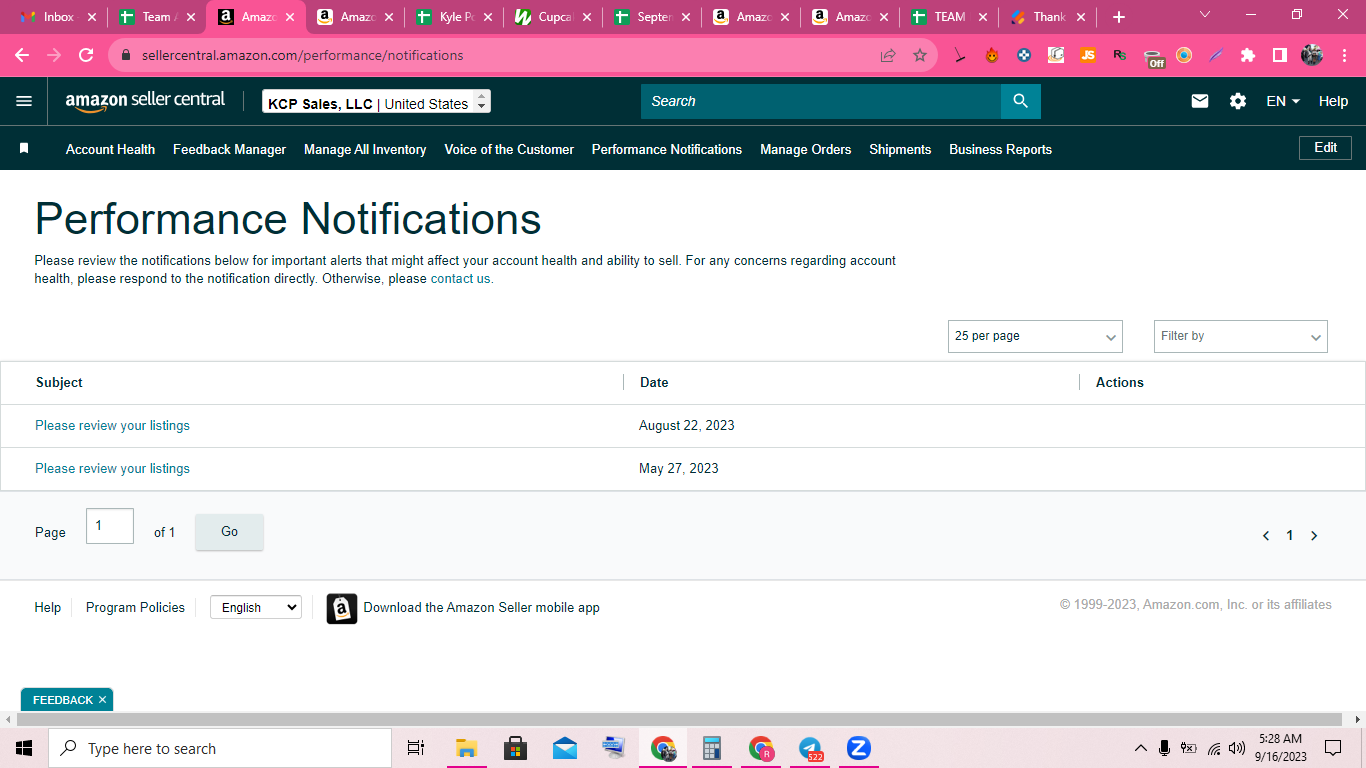The width and height of the screenshot is (1366, 768).
Task: Open the FEEDBACK tab
Action: tap(63, 700)
